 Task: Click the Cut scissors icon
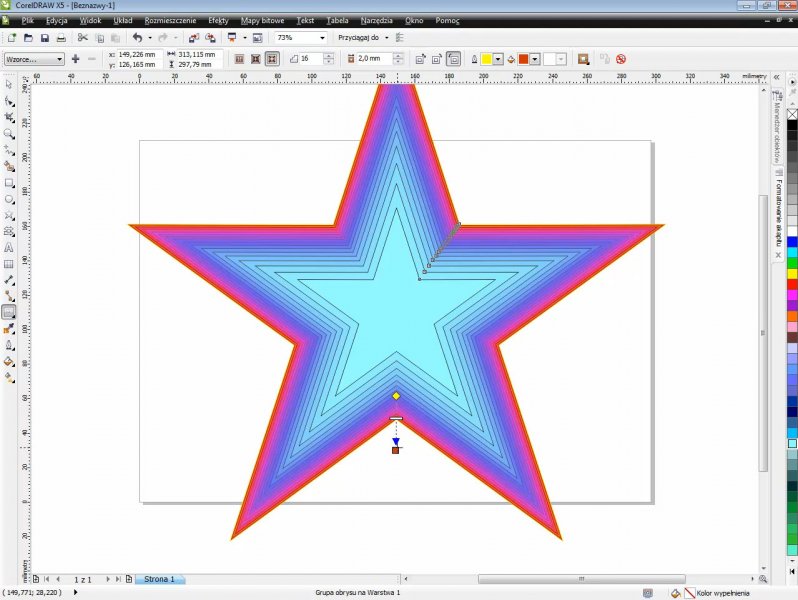[x=83, y=38]
